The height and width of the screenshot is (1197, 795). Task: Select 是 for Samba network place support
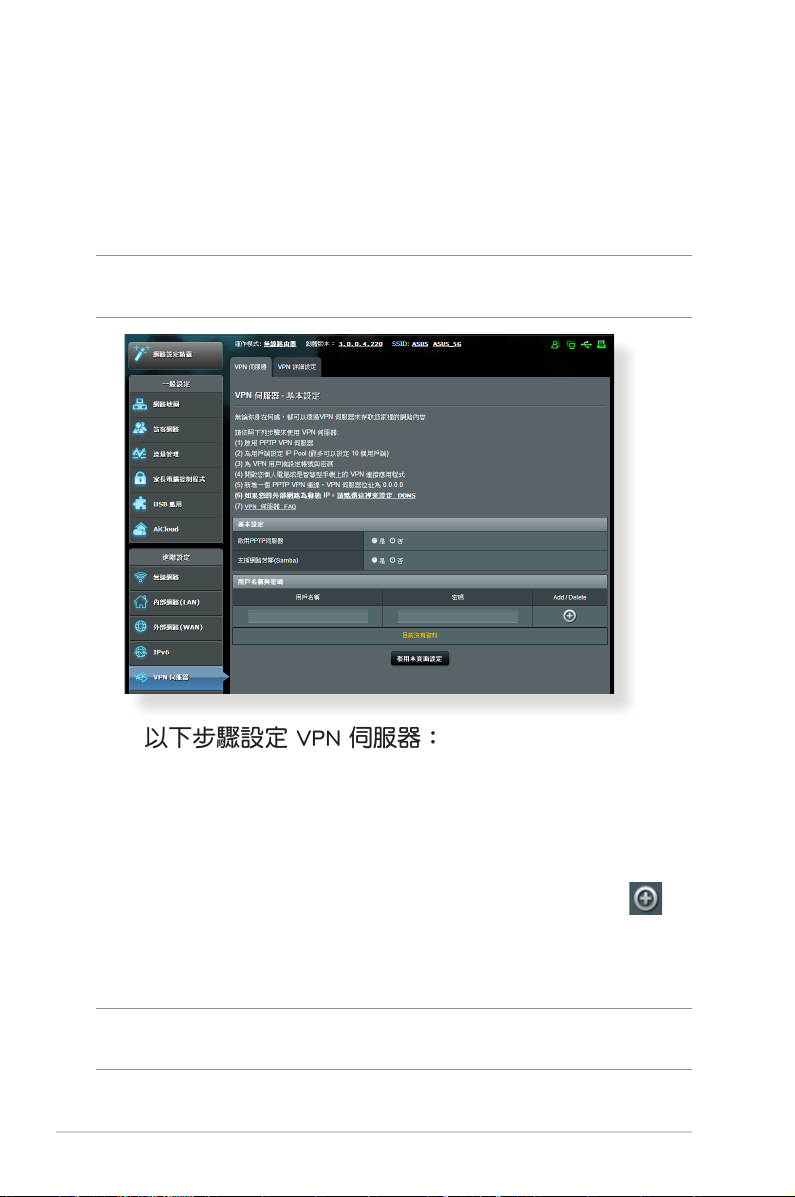click(374, 560)
